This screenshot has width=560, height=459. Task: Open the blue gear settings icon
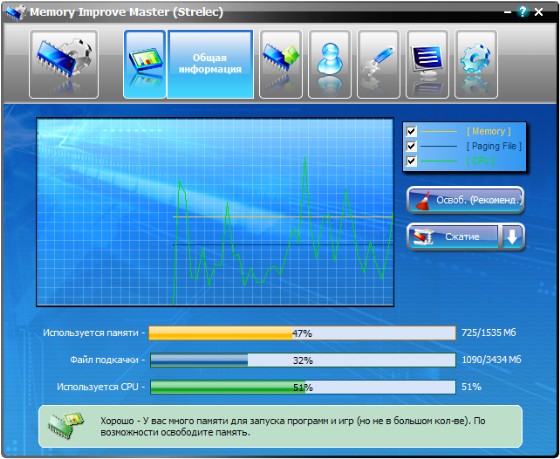(476, 64)
